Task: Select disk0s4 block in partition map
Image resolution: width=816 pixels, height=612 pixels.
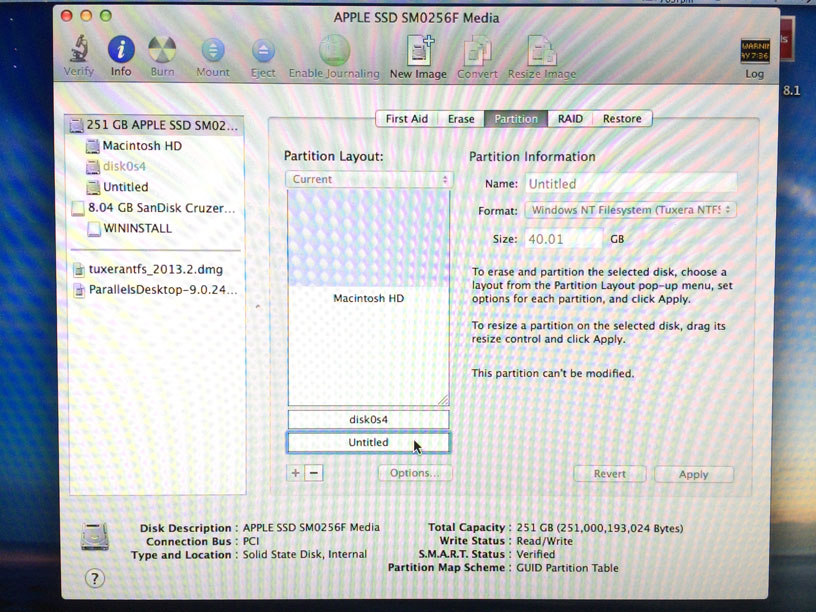Action: coord(368,419)
